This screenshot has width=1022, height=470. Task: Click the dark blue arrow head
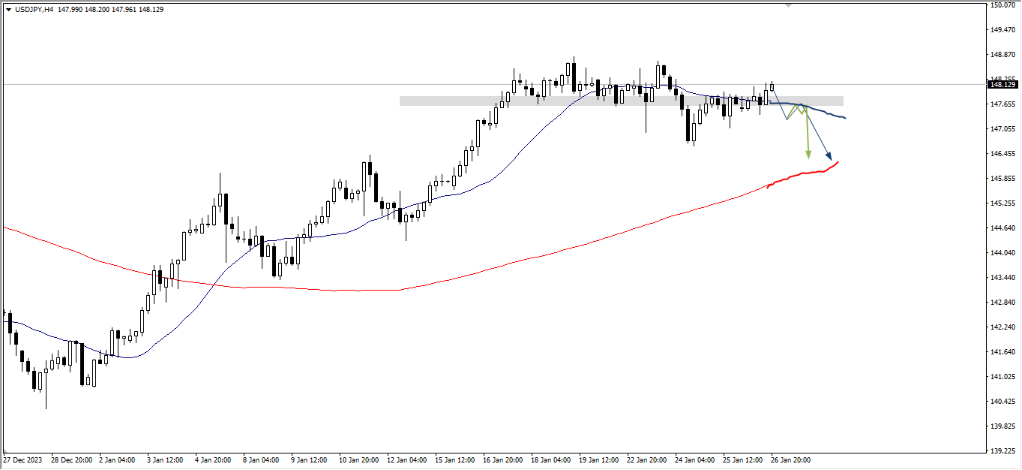coord(828,155)
